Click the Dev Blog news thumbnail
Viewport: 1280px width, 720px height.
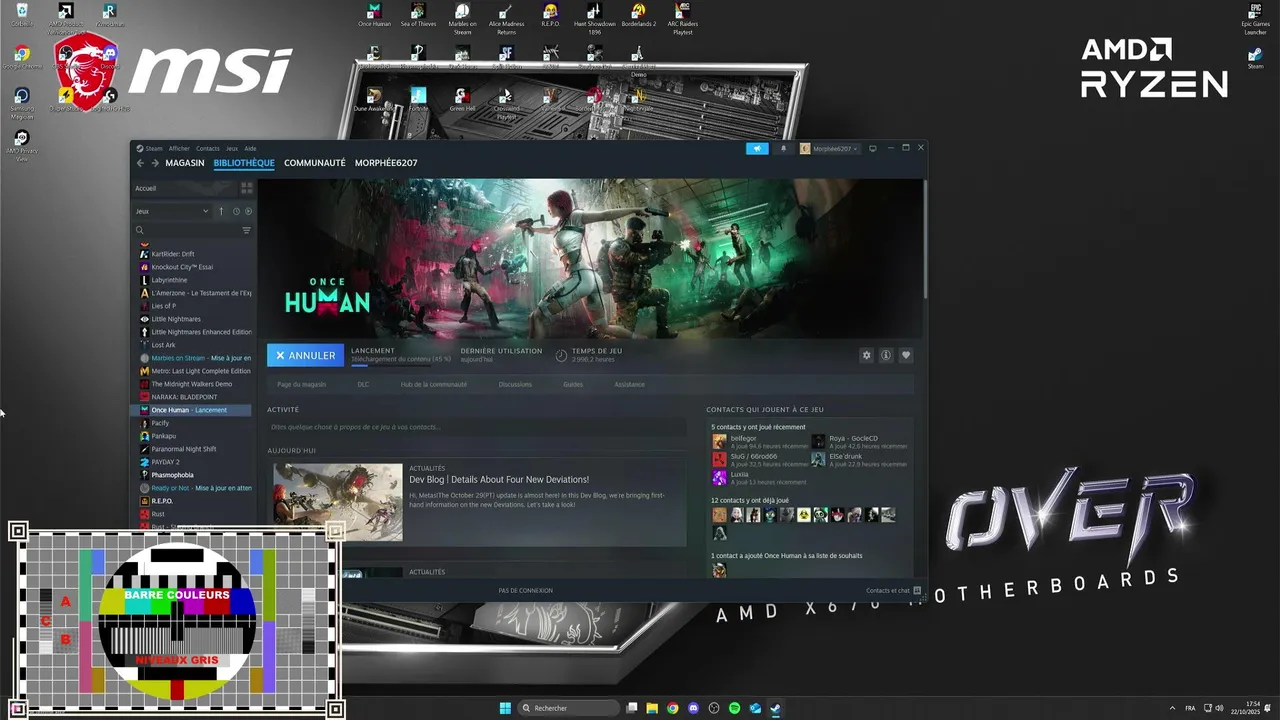(338, 502)
